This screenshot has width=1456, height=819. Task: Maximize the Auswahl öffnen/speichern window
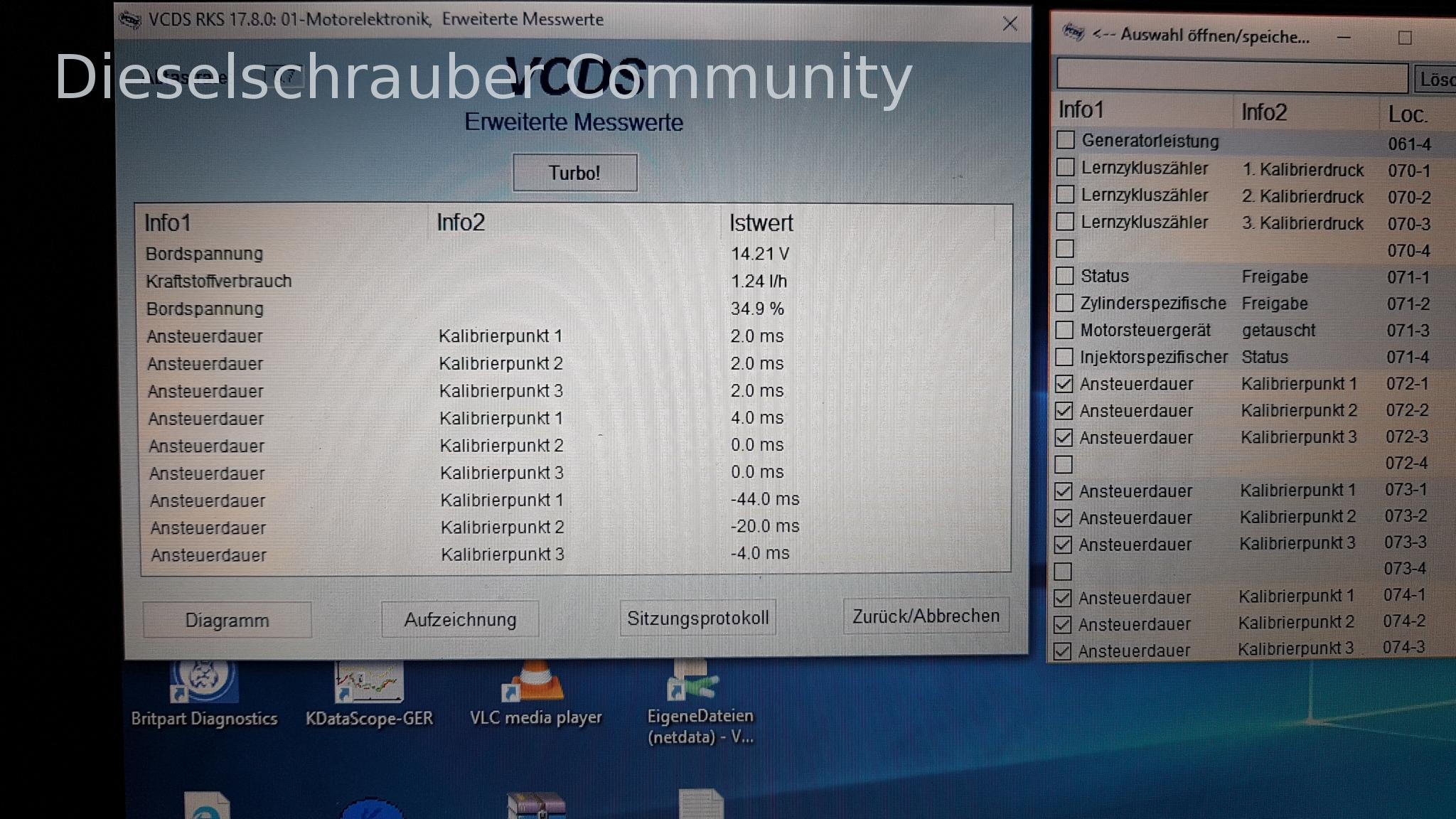pyautogui.click(x=1405, y=38)
